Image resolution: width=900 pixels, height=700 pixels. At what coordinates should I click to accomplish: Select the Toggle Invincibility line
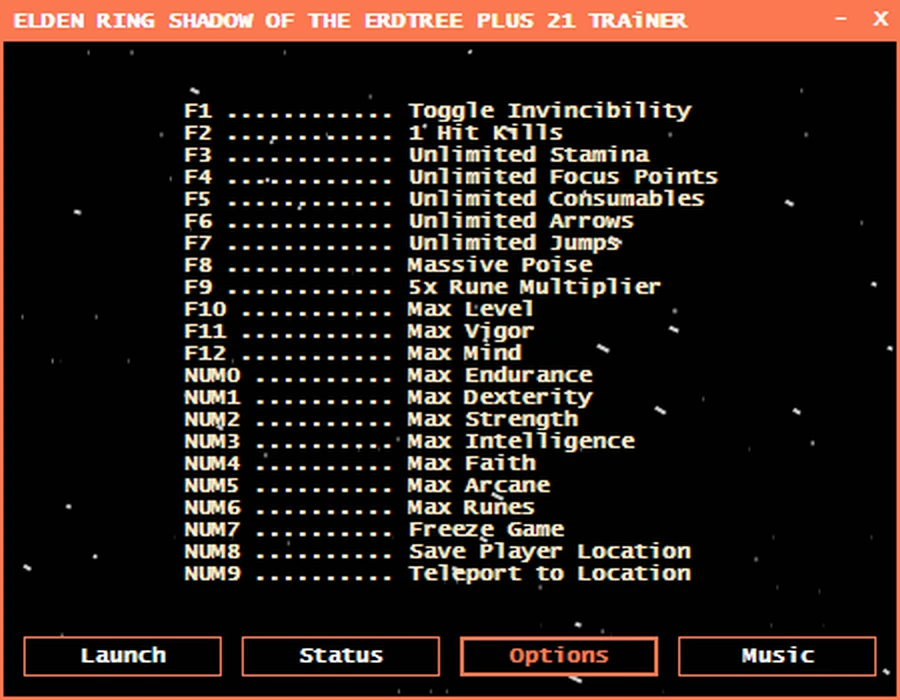(437, 111)
